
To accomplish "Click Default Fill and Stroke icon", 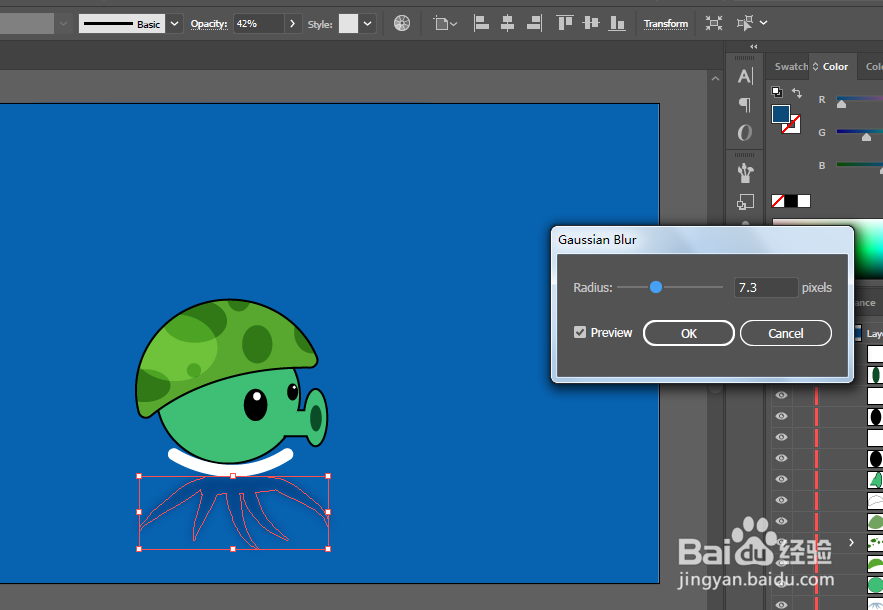I will pos(777,92).
